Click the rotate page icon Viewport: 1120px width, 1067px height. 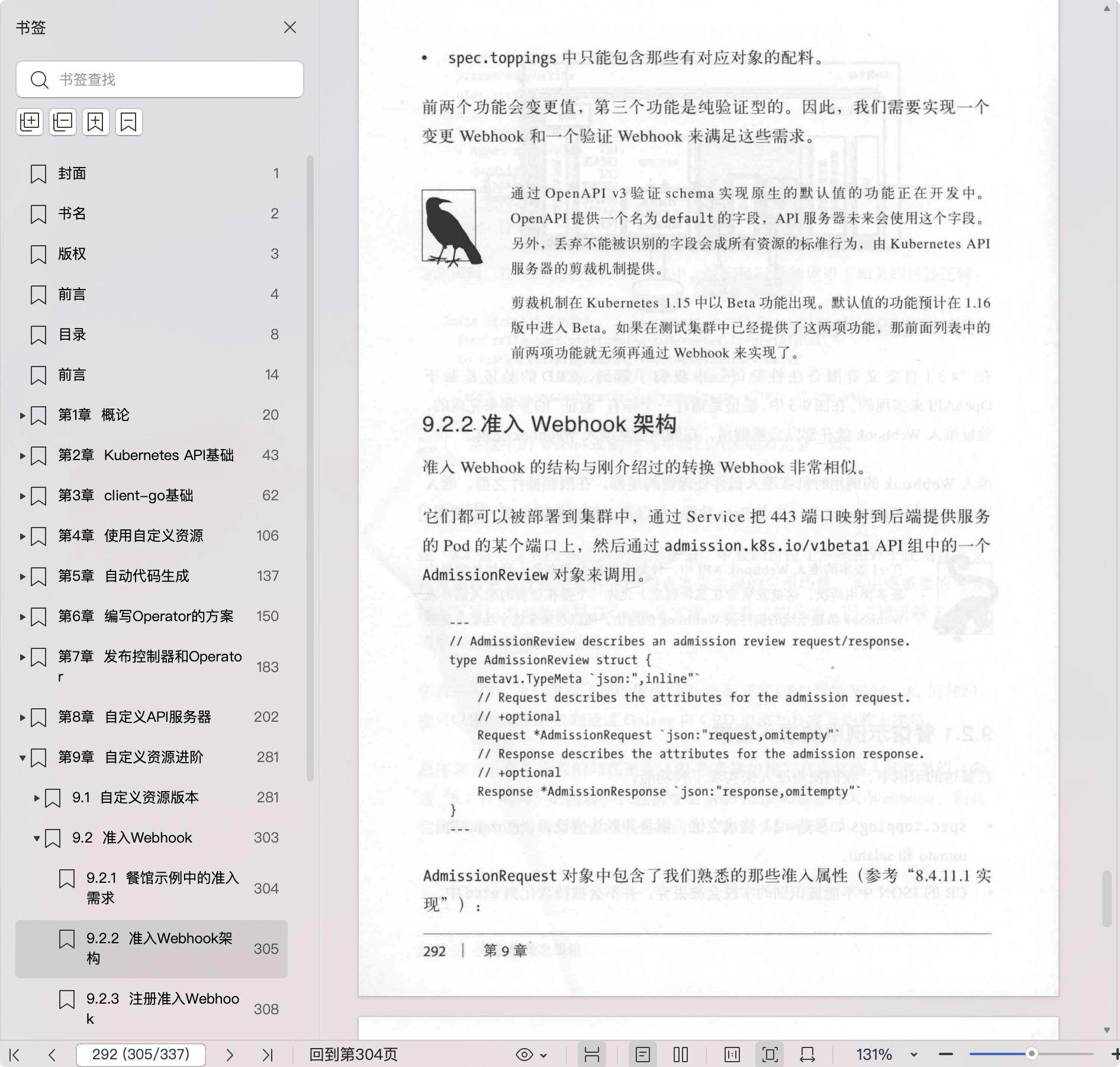click(807, 1055)
